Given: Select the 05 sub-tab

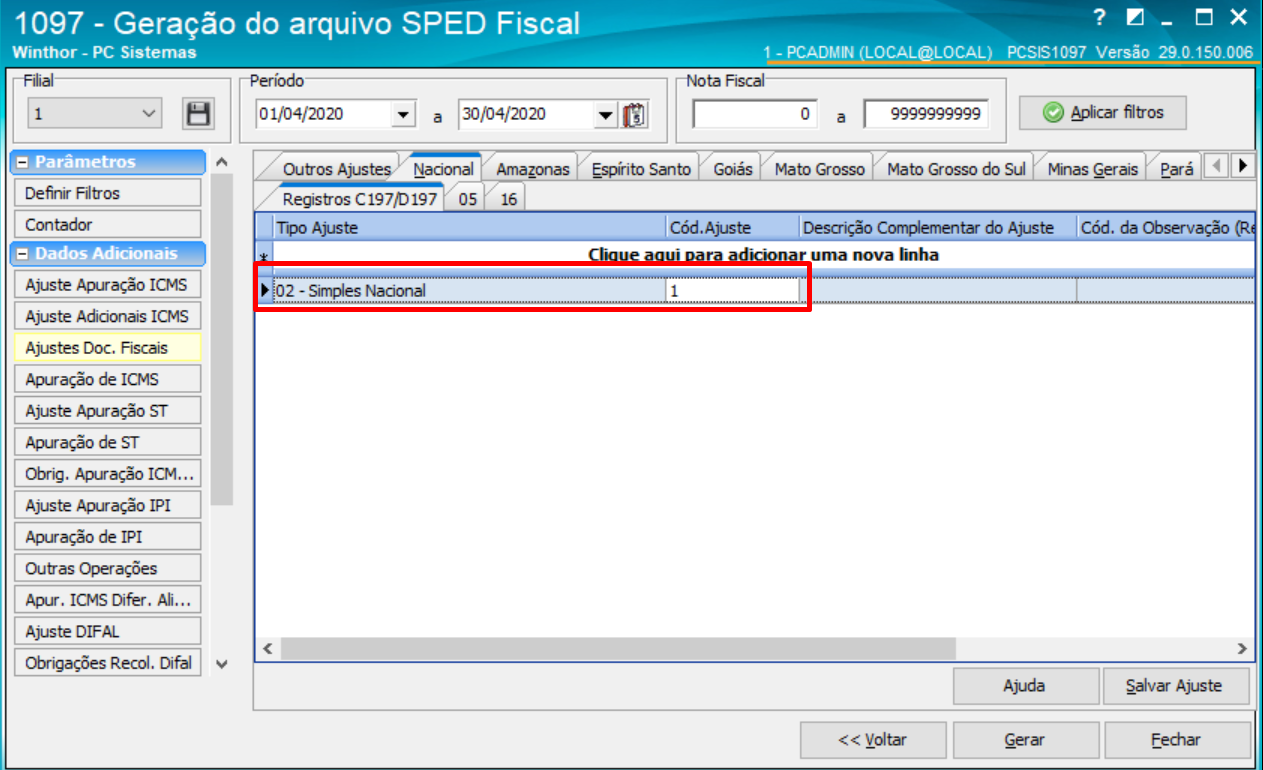Looking at the screenshot, I should click(x=468, y=199).
